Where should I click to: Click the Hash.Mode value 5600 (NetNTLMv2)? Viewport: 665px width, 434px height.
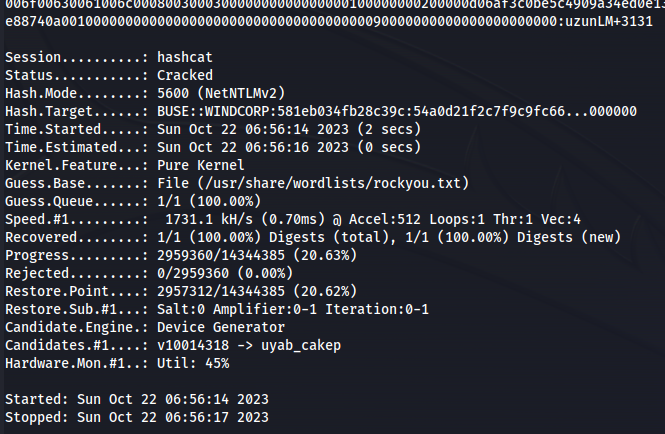tap(221, 93)
